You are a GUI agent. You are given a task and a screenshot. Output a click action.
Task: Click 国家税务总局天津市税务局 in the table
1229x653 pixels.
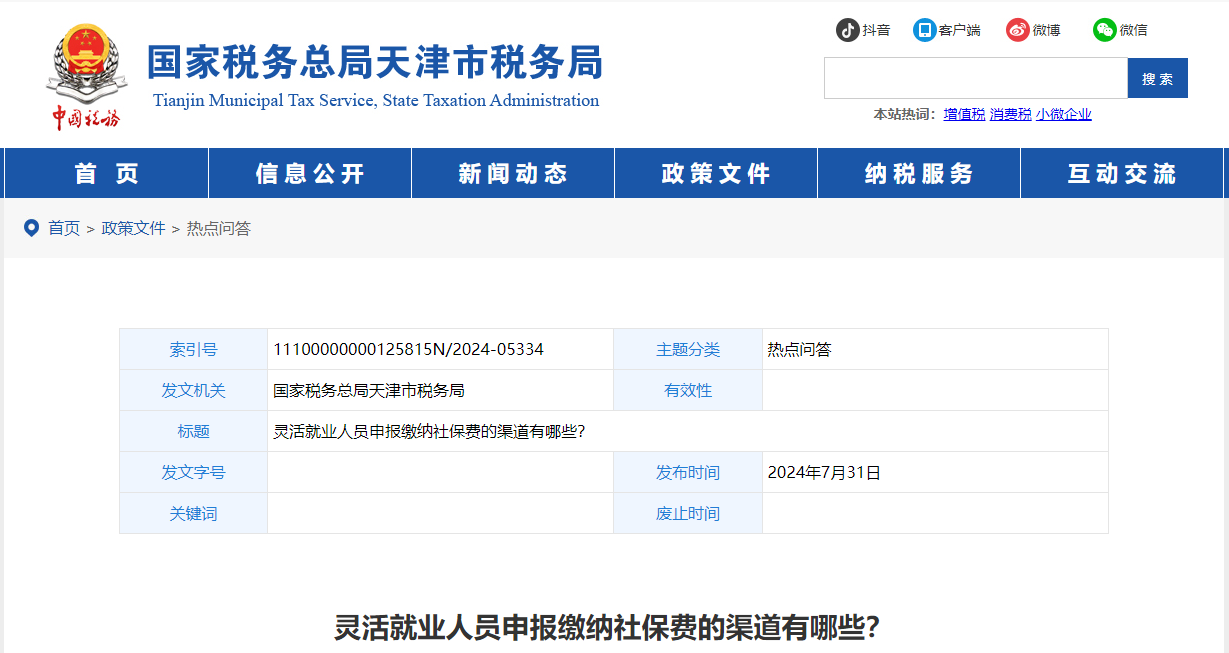pyautogui.click(x=369, y=390)
